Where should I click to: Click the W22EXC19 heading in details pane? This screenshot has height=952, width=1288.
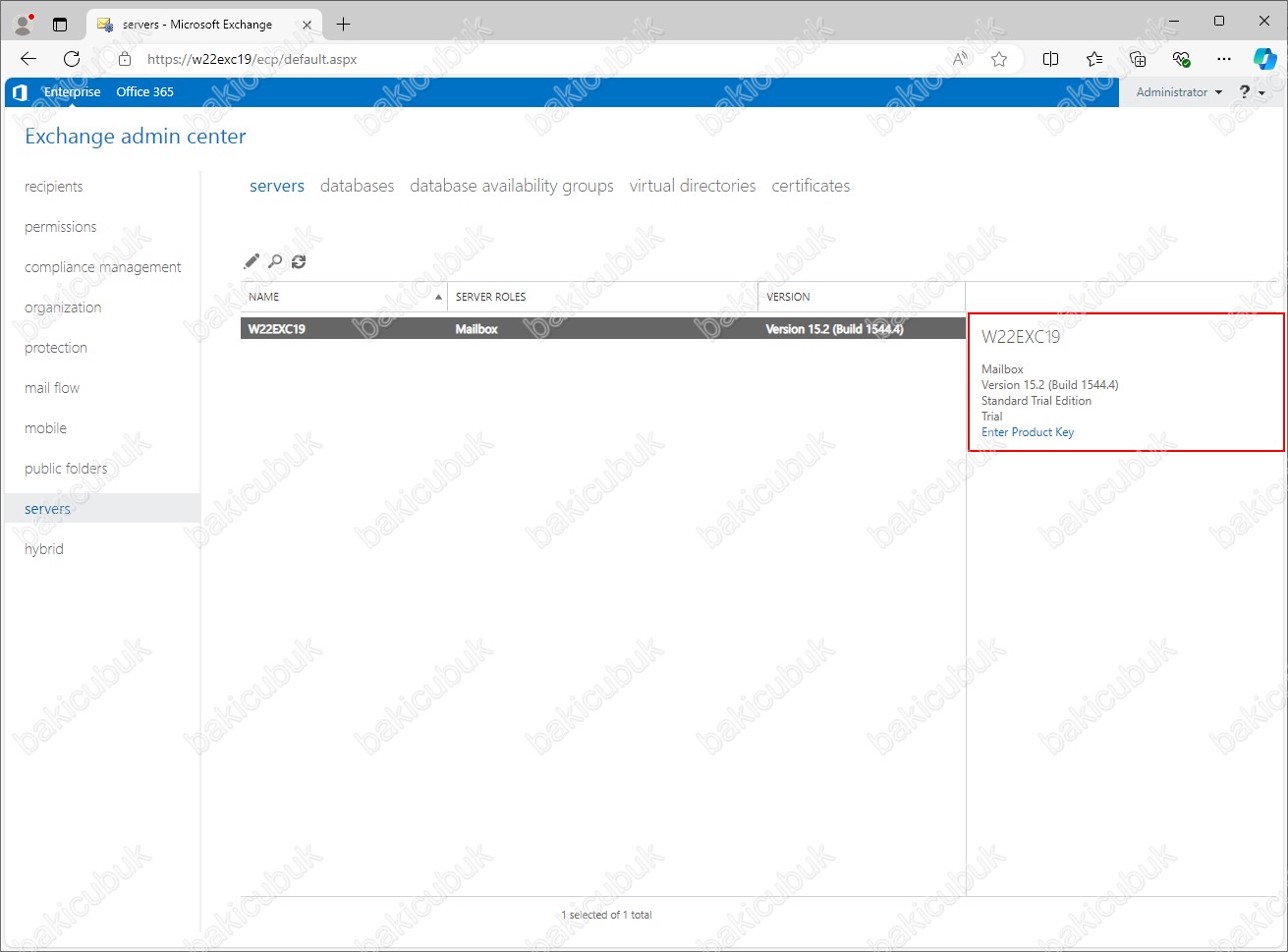[x=1021, y=337]
